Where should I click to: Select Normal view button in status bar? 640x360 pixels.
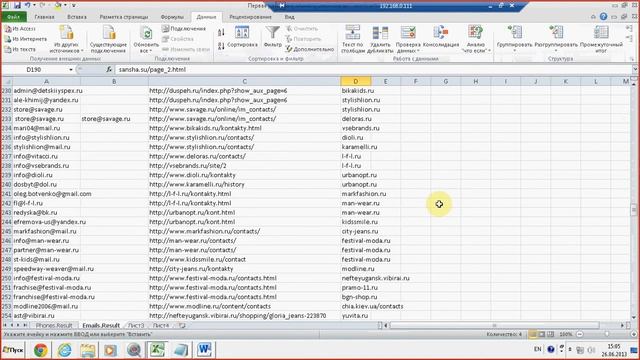click(x=533, y=334)
